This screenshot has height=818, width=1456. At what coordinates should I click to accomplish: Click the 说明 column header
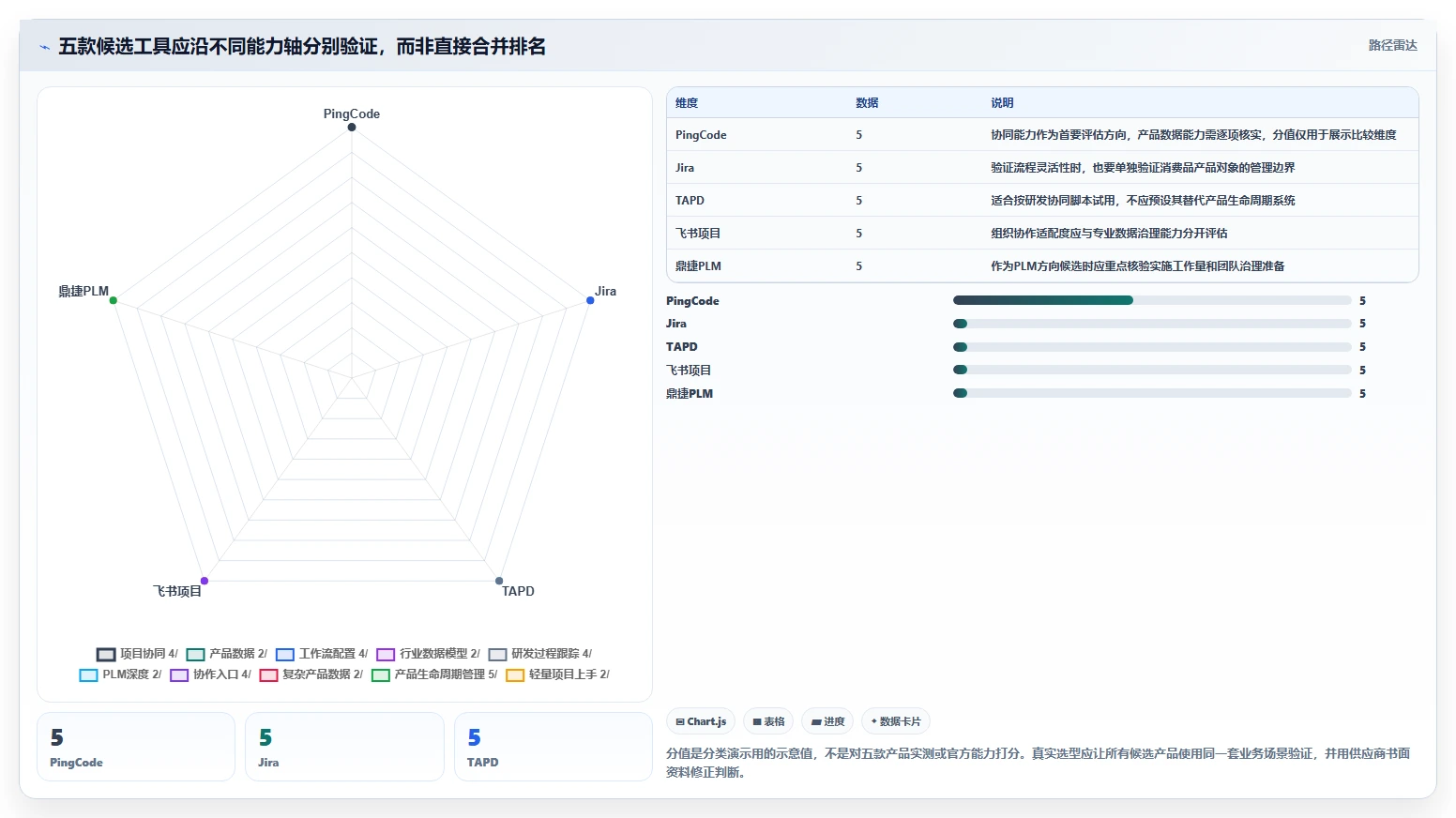(1002, 103)
